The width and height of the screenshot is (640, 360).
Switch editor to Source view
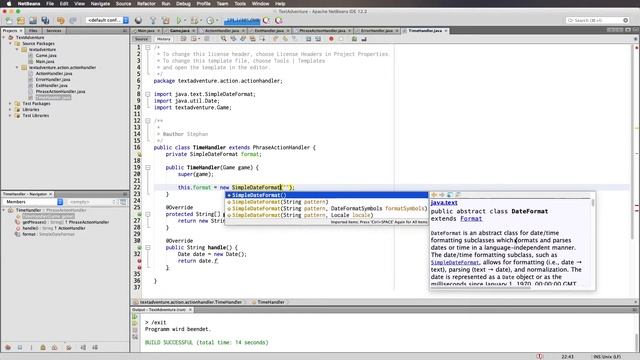coord(141,39)
